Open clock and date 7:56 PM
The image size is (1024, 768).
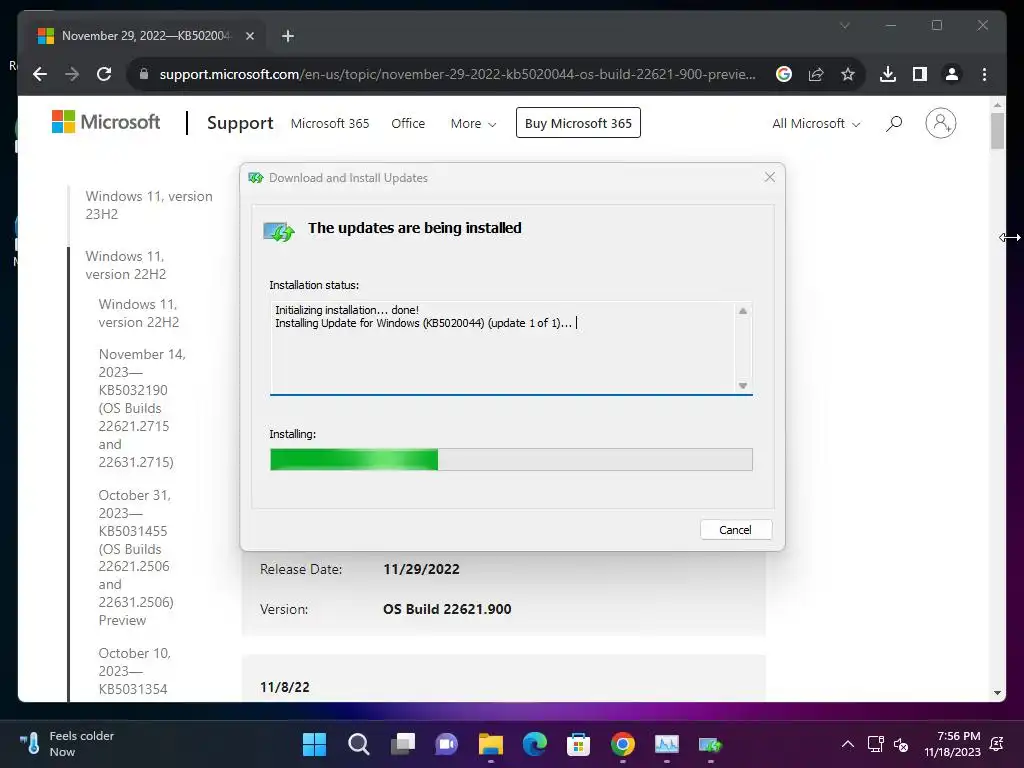[952, 744]
